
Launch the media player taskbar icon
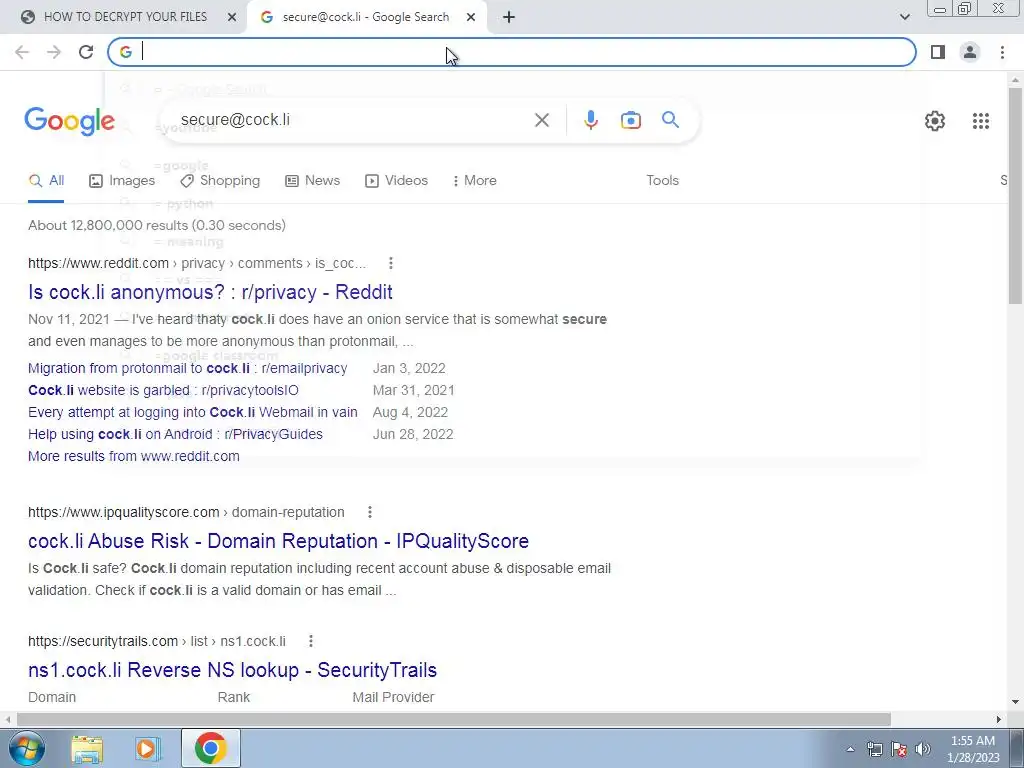[148, 748]
